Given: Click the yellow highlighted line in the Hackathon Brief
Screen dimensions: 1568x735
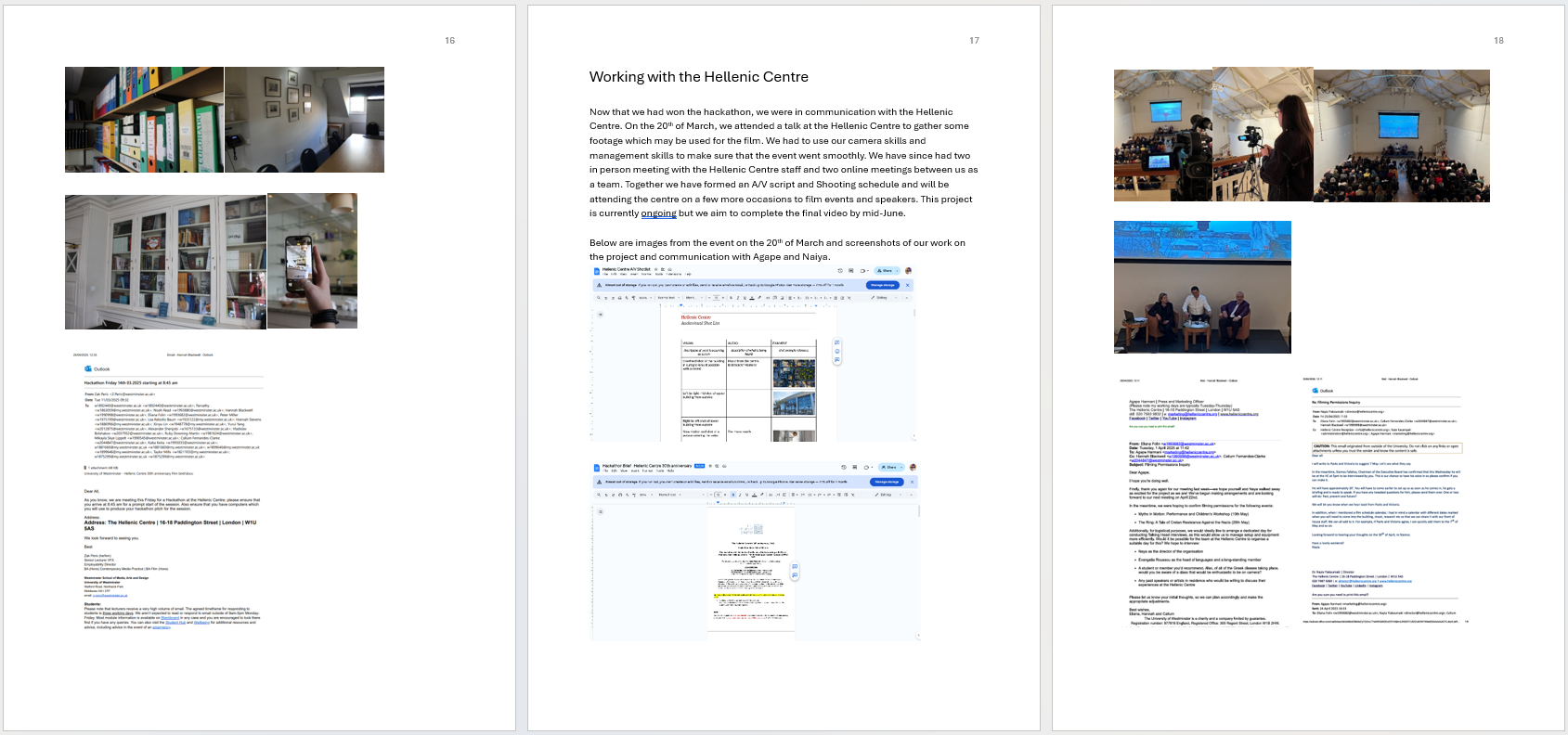Looking at the screenshot, I should [x=750, y=596].
